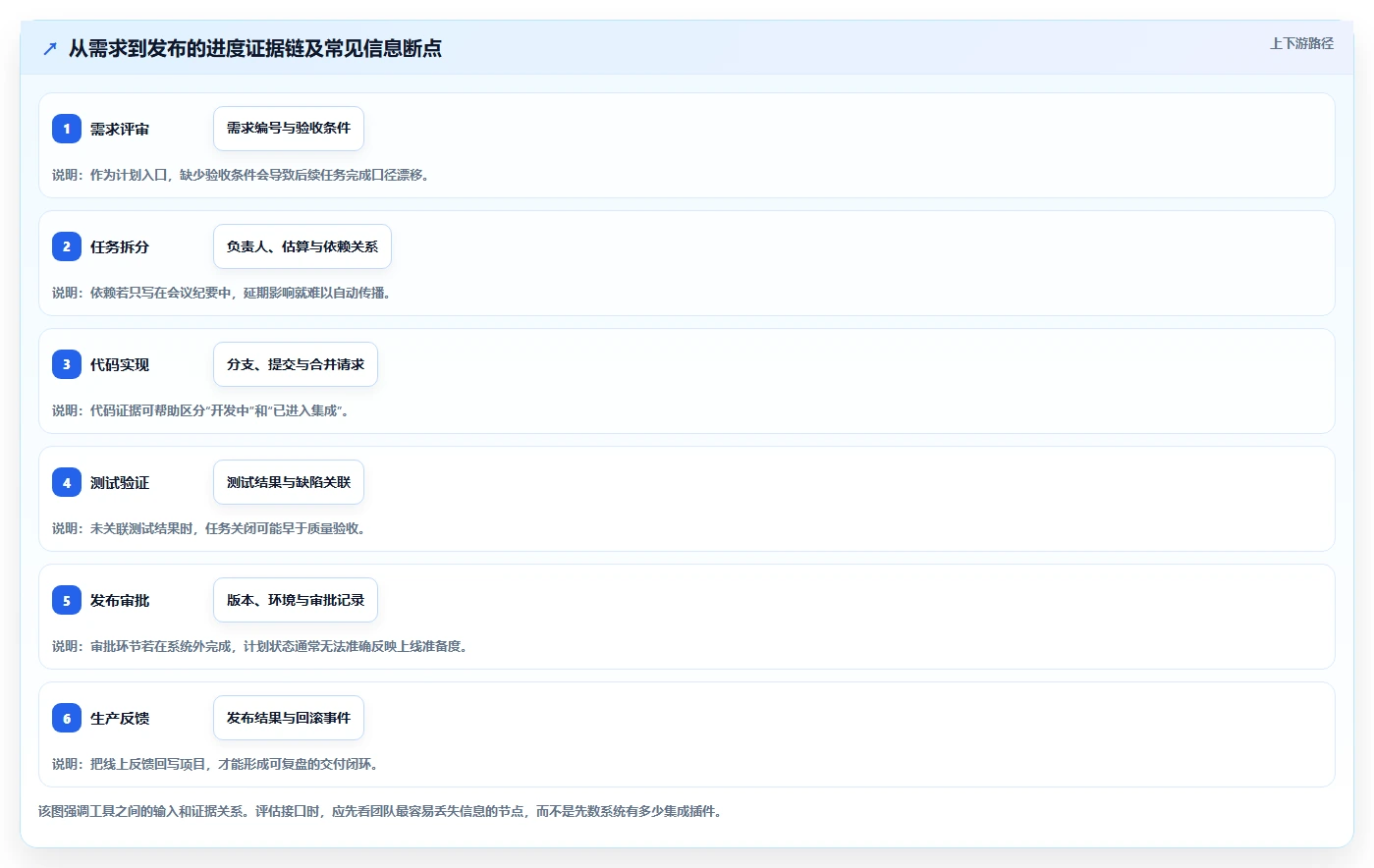This screenshot has height=868, width=1374.
Task: Click the note about 依赖若只写在会议纪要中
Action: click(x=222, y=293)
